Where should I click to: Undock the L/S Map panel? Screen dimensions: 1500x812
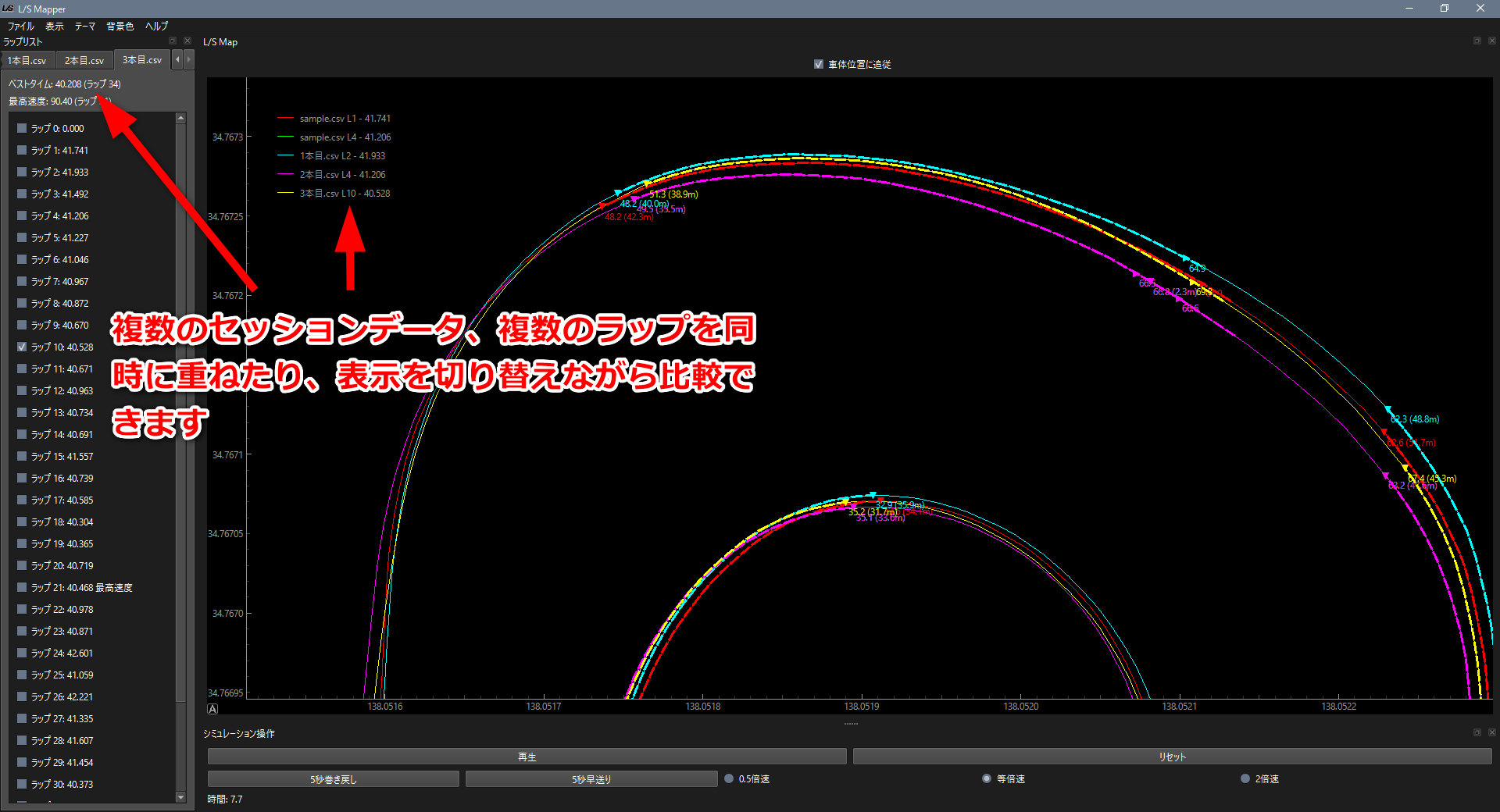pos(1477,41)
